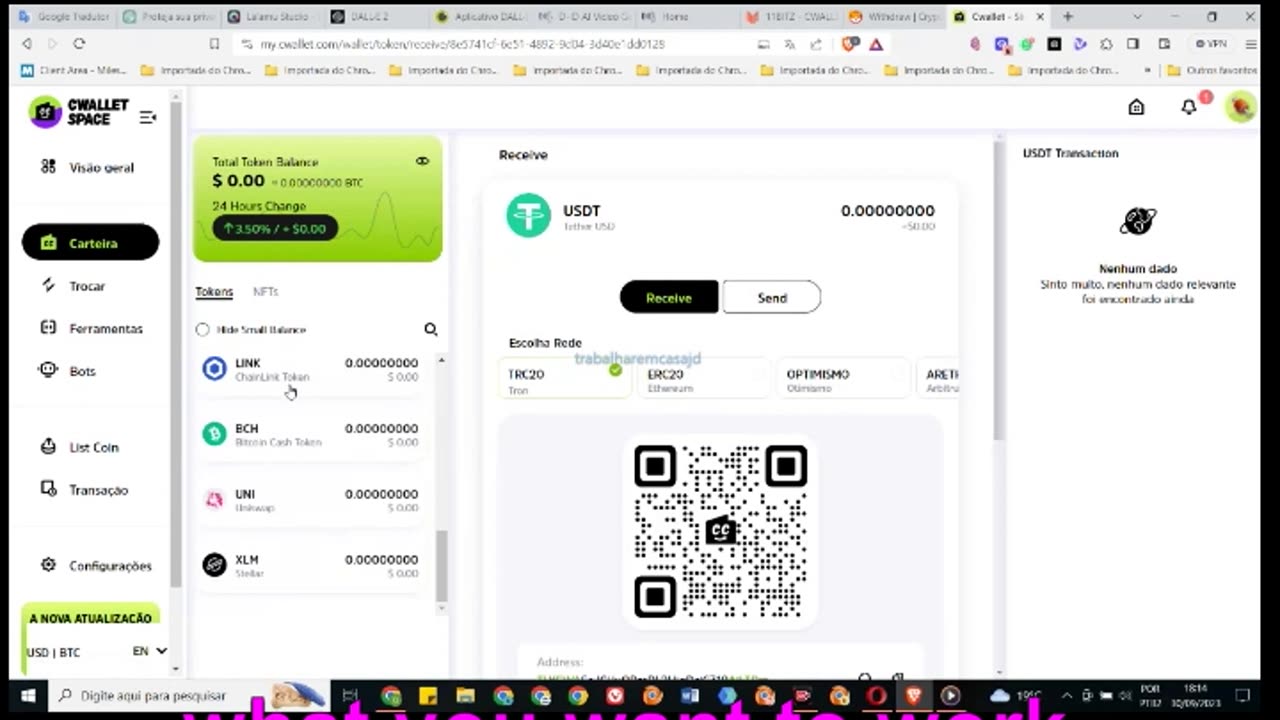Click the browser reload button
1280x720 pixels.
(x=79, y=44)
